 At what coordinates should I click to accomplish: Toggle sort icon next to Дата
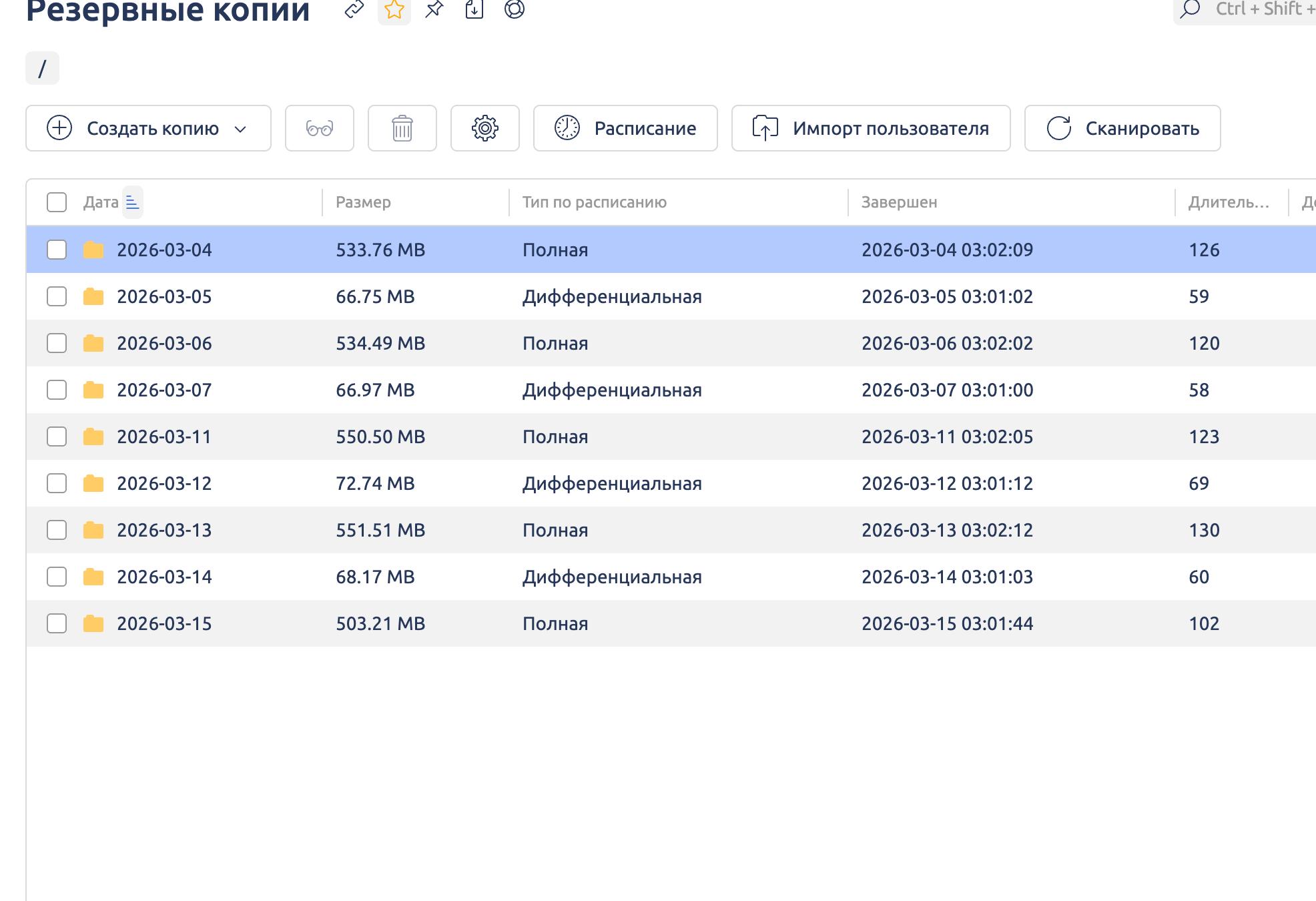132,202
